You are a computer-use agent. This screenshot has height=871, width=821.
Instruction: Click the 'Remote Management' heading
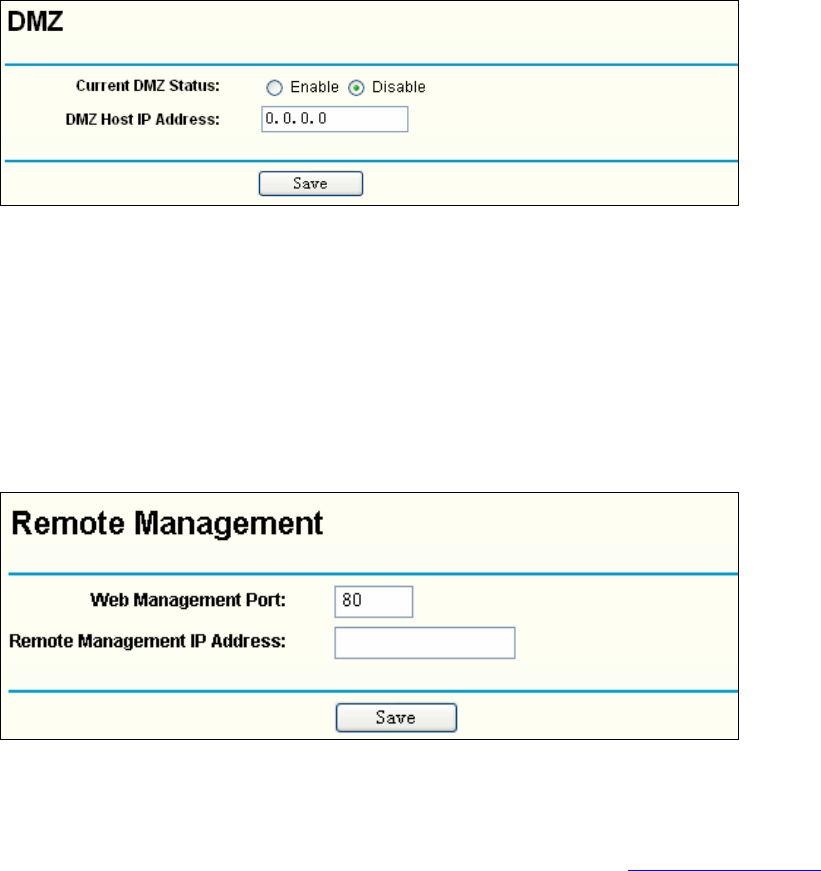point(167,523)
